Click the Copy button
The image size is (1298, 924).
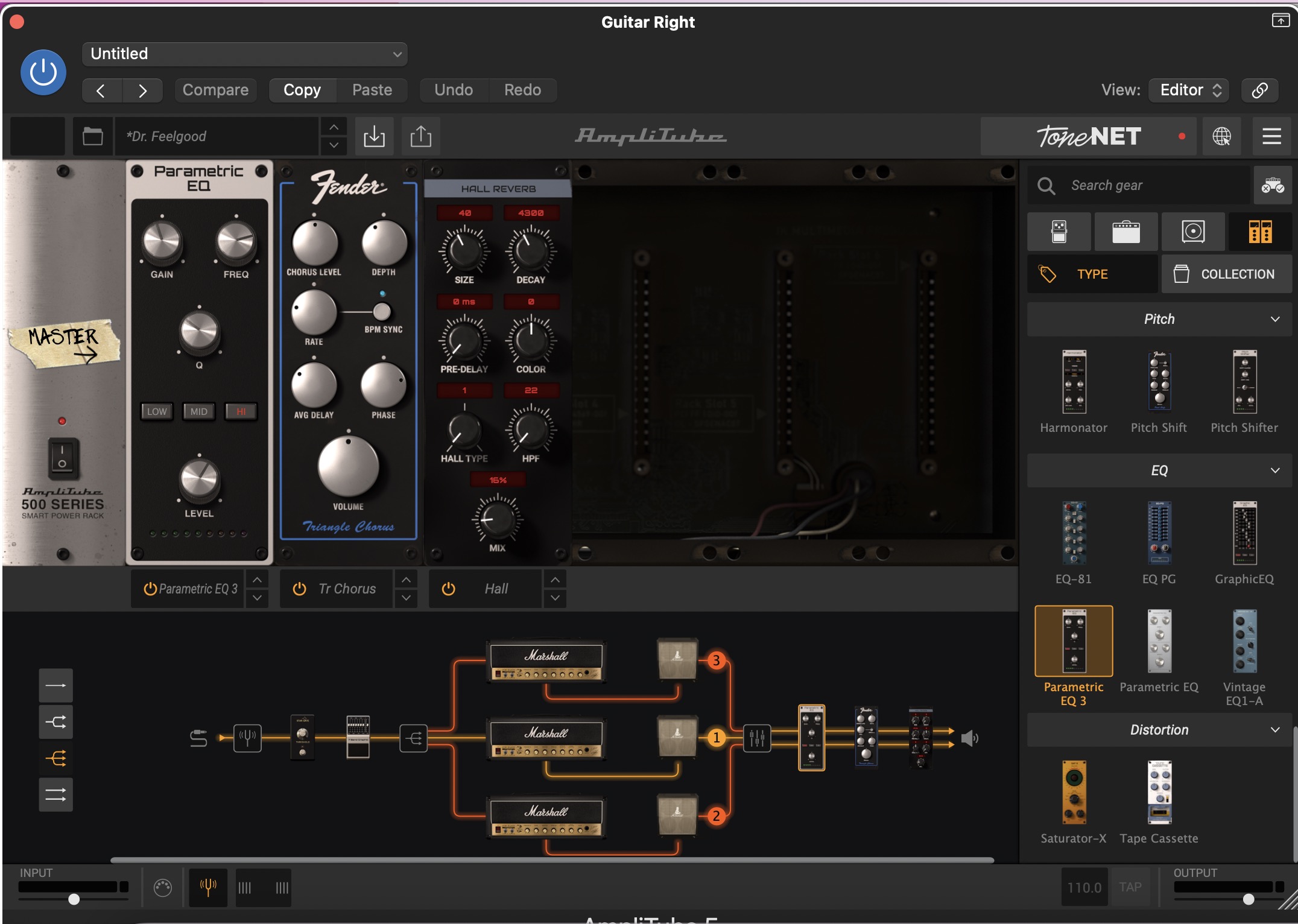point(302,90)
